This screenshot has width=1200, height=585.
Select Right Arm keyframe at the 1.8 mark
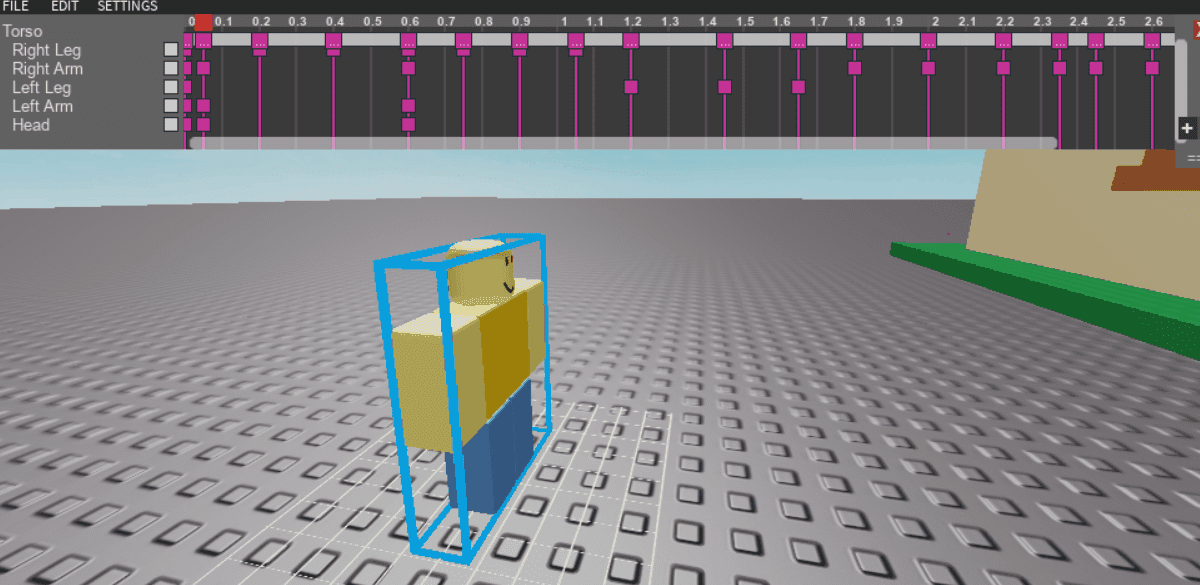point(854,68)
